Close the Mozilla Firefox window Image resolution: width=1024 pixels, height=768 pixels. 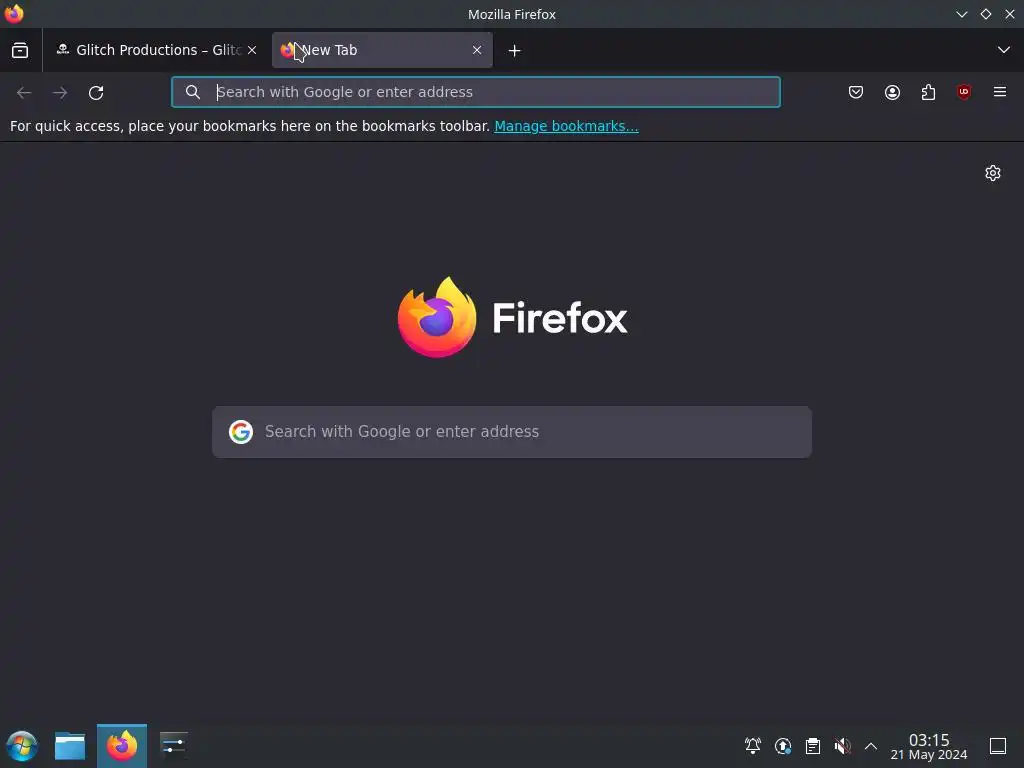(x=1010, y=14)
